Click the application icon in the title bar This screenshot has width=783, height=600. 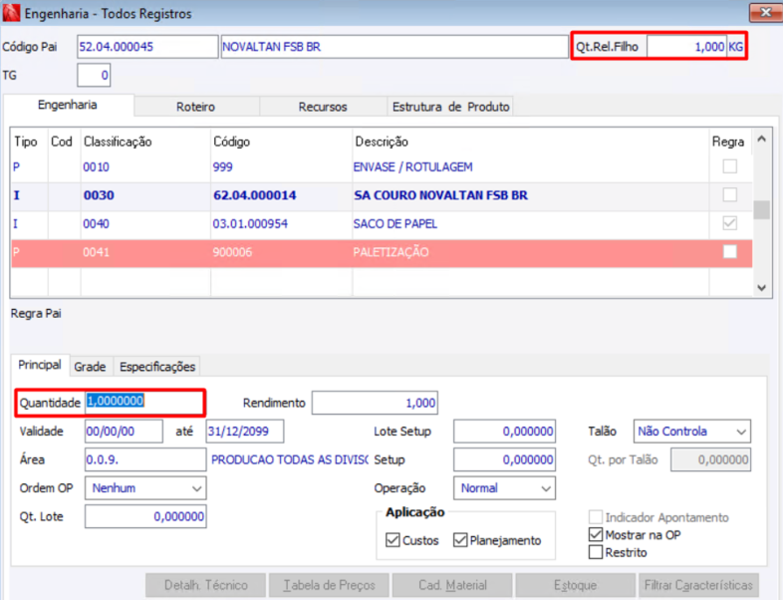pos(11,13)
